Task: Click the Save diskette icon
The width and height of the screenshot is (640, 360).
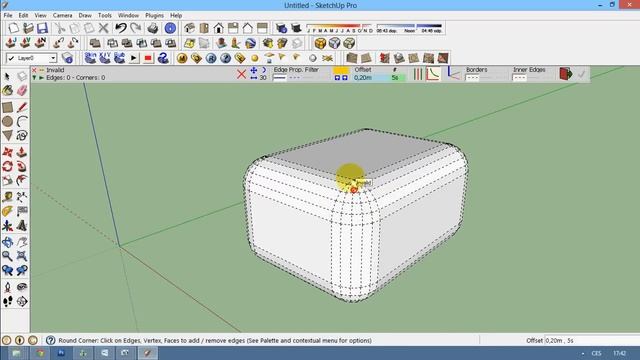Action: click(42, 28)
